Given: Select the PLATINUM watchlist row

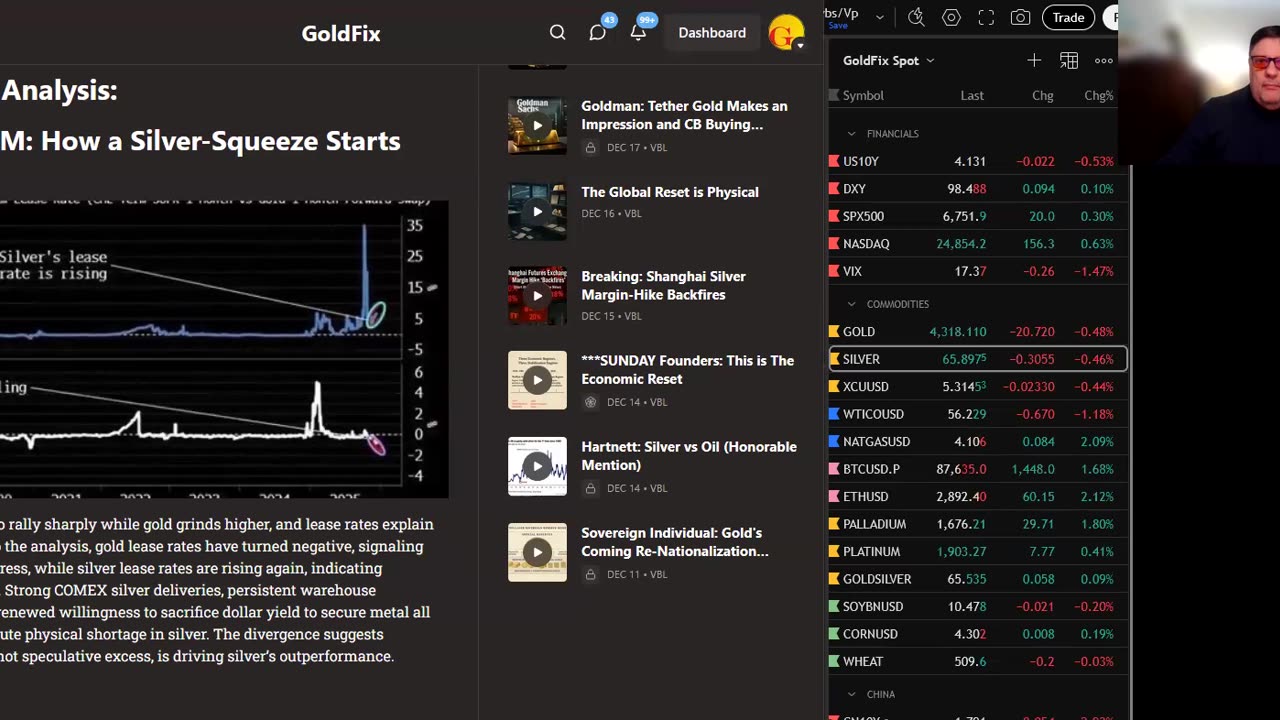Looking at the screenshot, I should coord(978,552).
